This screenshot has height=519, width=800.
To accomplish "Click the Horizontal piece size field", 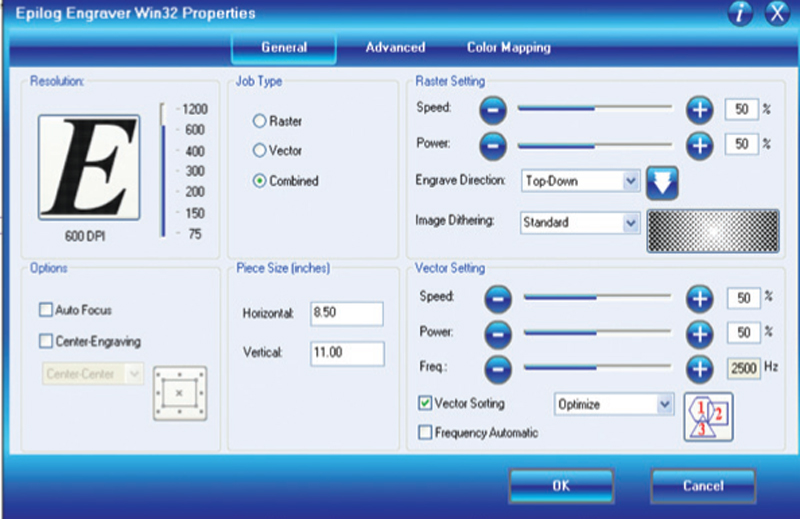I will tap(346, 313).
